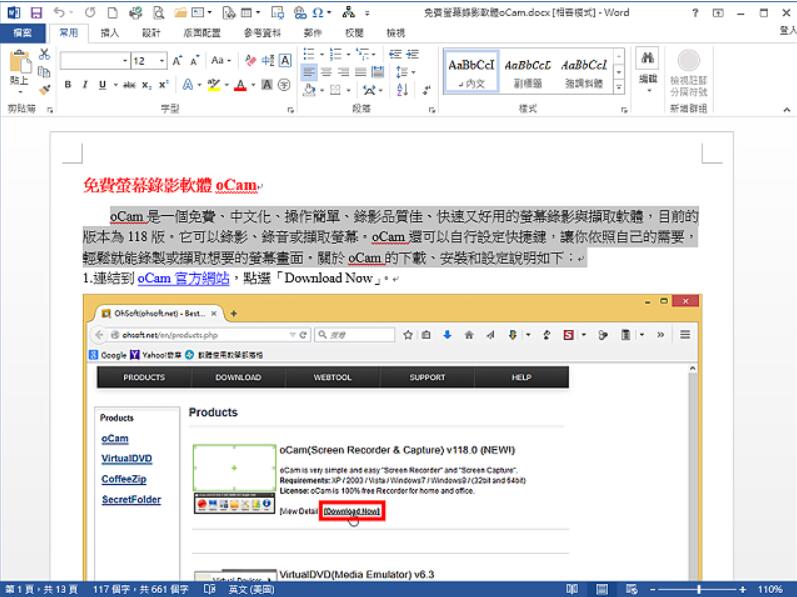Open the paste options dropdown arrow
The image size is (797, 597).
[20, 92]
